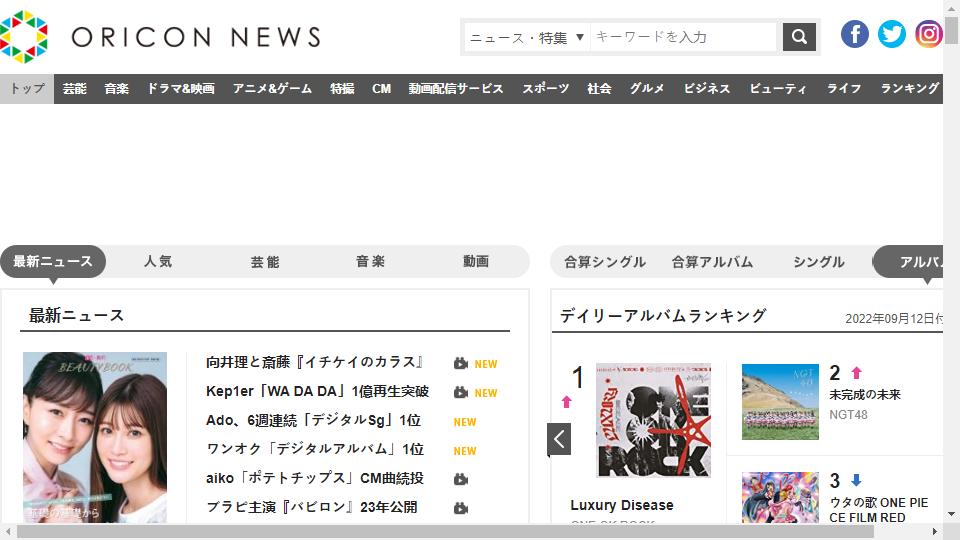
Task: Open the Luxury Disease album link
Action: pyautogui.click(x=621, y=505)
